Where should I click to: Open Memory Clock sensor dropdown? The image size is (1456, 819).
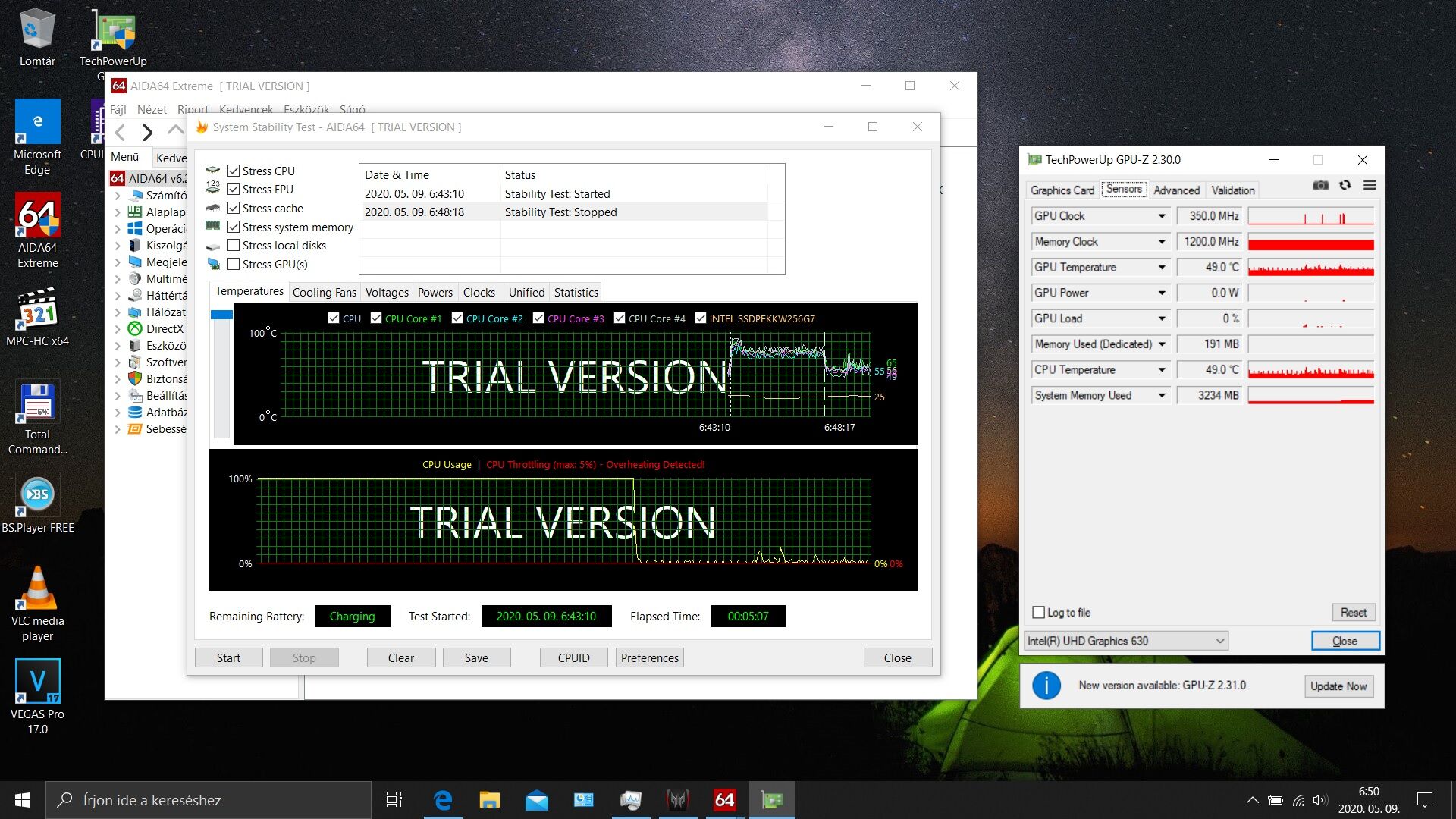(1161, 242)
